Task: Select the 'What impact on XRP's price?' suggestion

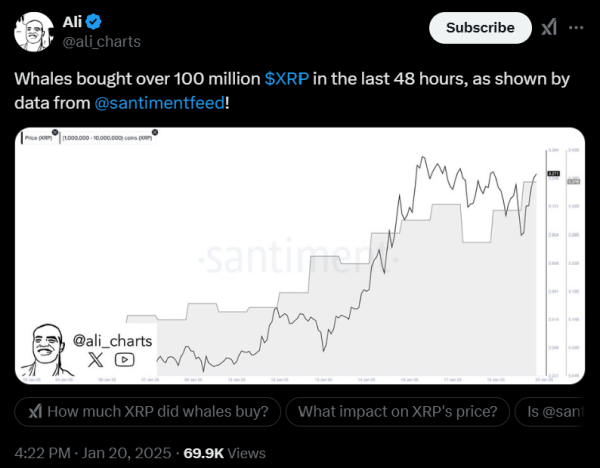Action: point(395,411)
